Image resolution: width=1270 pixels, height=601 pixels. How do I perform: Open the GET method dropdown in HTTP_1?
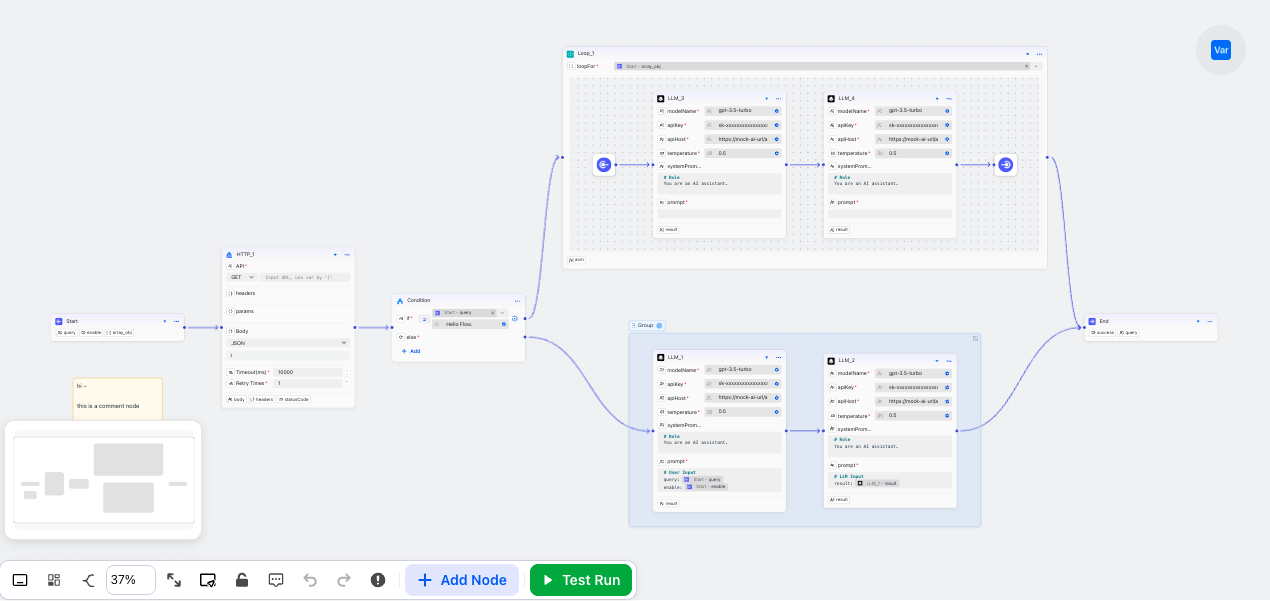(x=243, y=277)
